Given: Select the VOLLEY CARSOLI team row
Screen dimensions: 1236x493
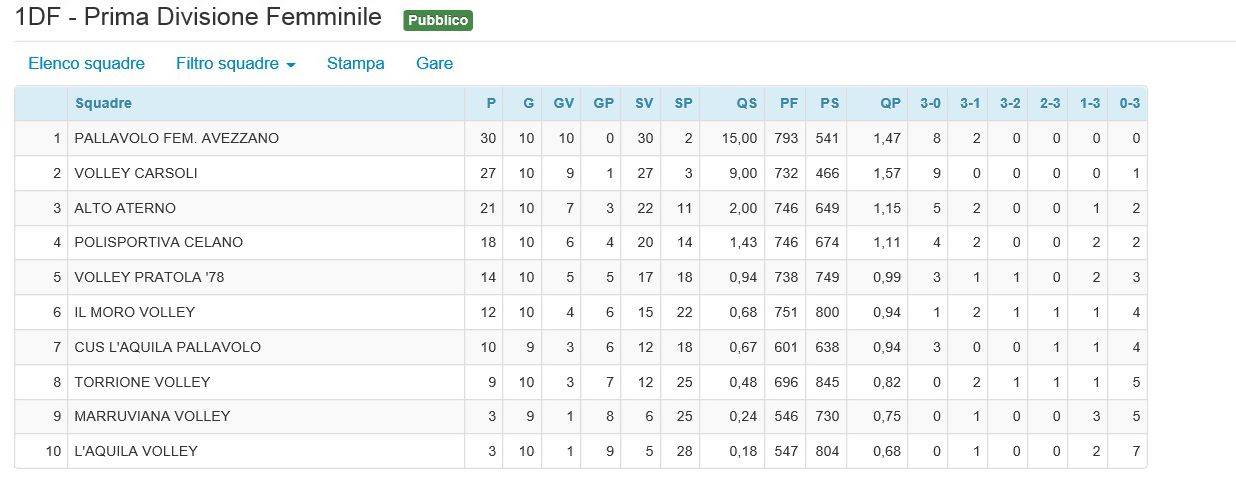Looking at the screenshot, I should (x=581, y=173).
